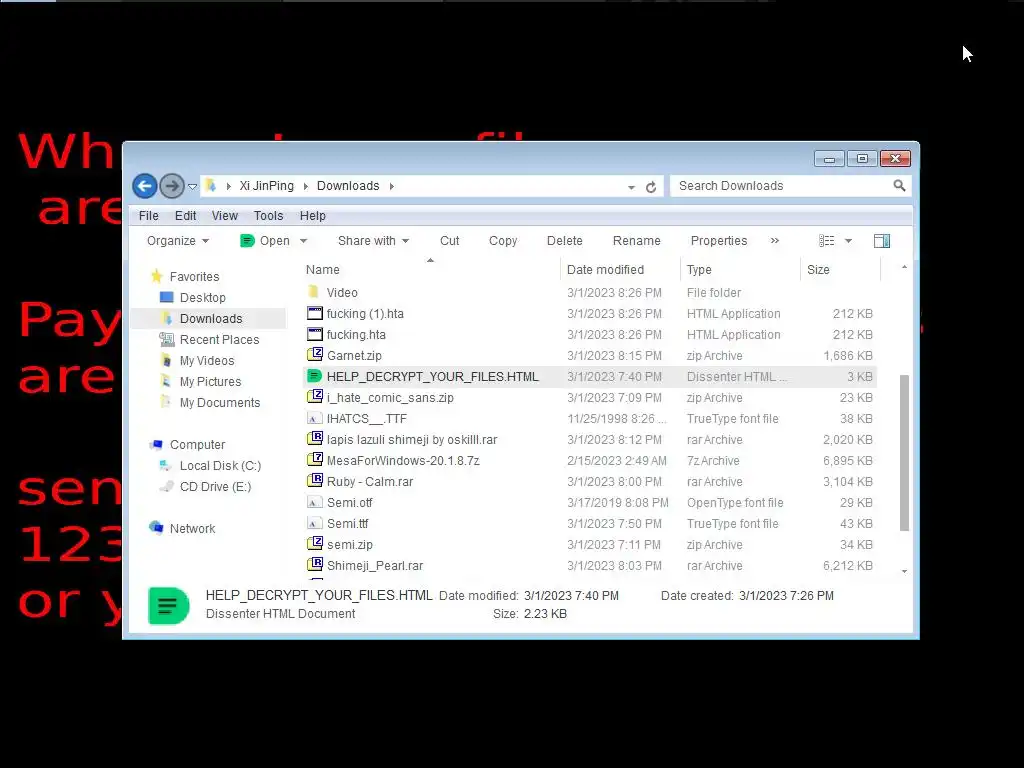
Task: Click the Open toolbar button
Action: pyautogui.click(x=265, y=241)
